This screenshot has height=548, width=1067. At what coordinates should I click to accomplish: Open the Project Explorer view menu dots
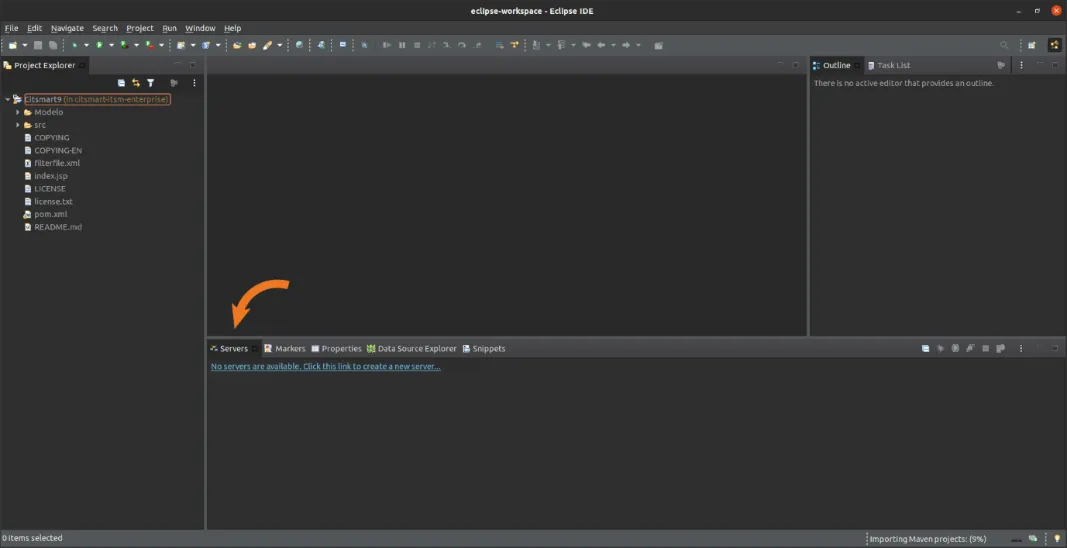pyautogui.click(x=194, y=82)
